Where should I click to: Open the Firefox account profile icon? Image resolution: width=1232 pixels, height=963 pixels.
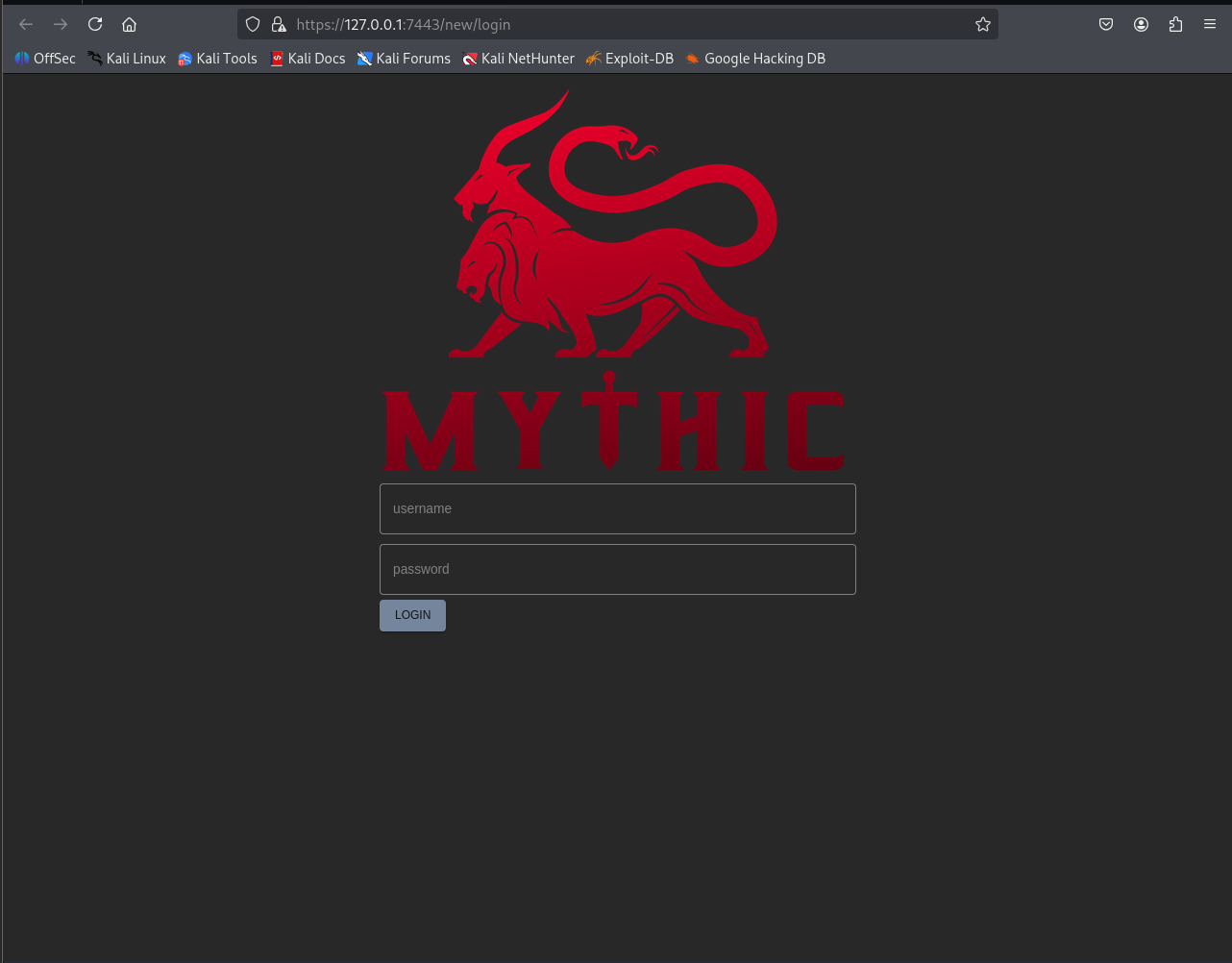click(x=1141, y=24)
